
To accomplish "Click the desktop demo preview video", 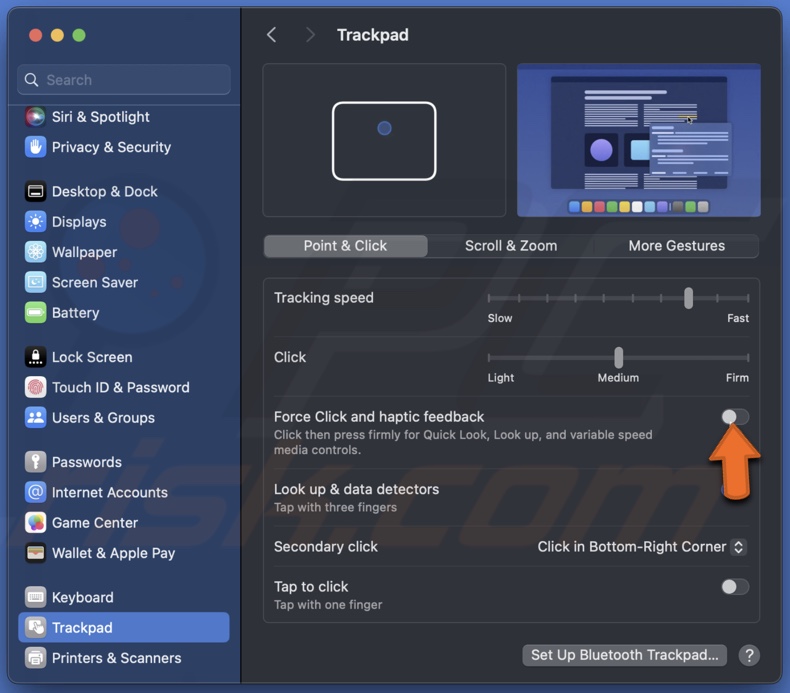I will [639, 140].
